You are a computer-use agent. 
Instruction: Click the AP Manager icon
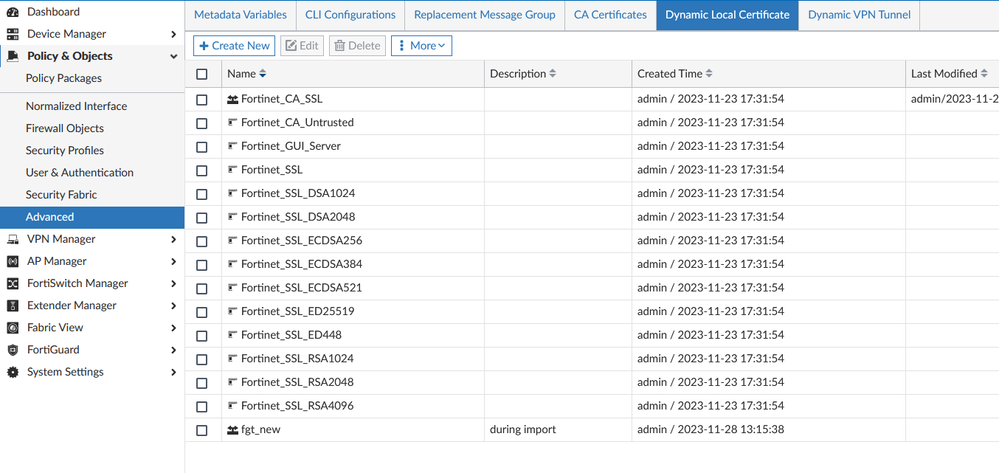[12, 261]
